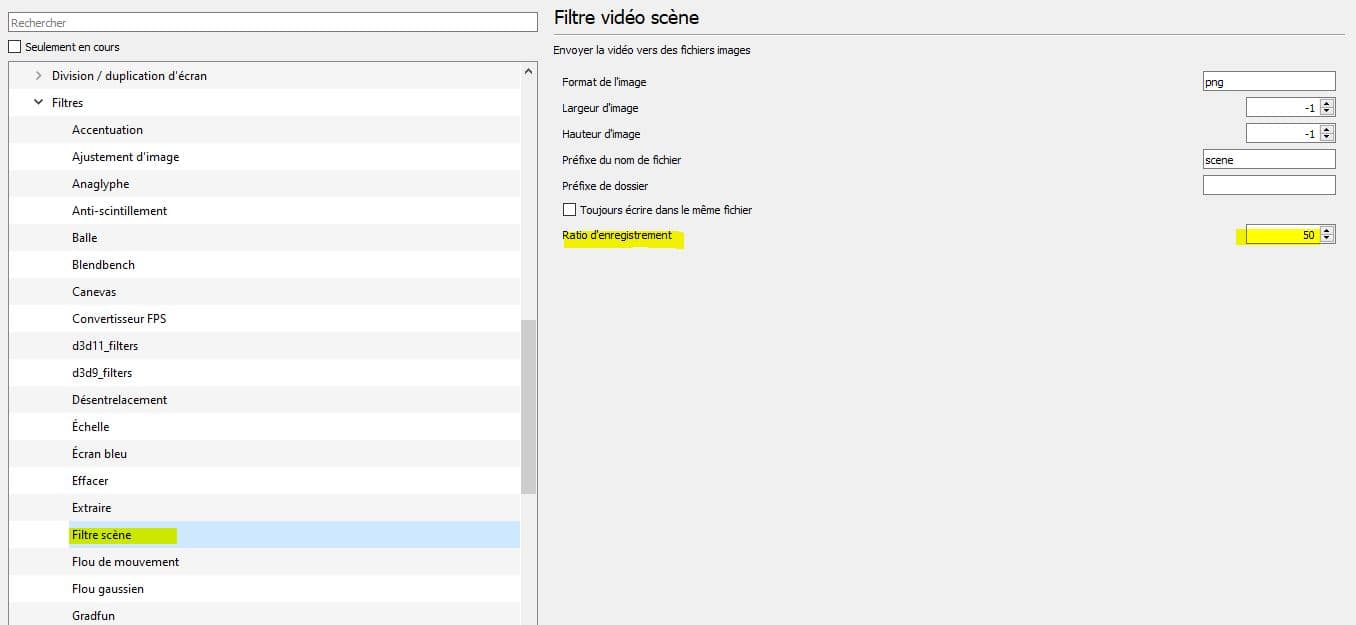Click the Format de l'image field

1268,82
